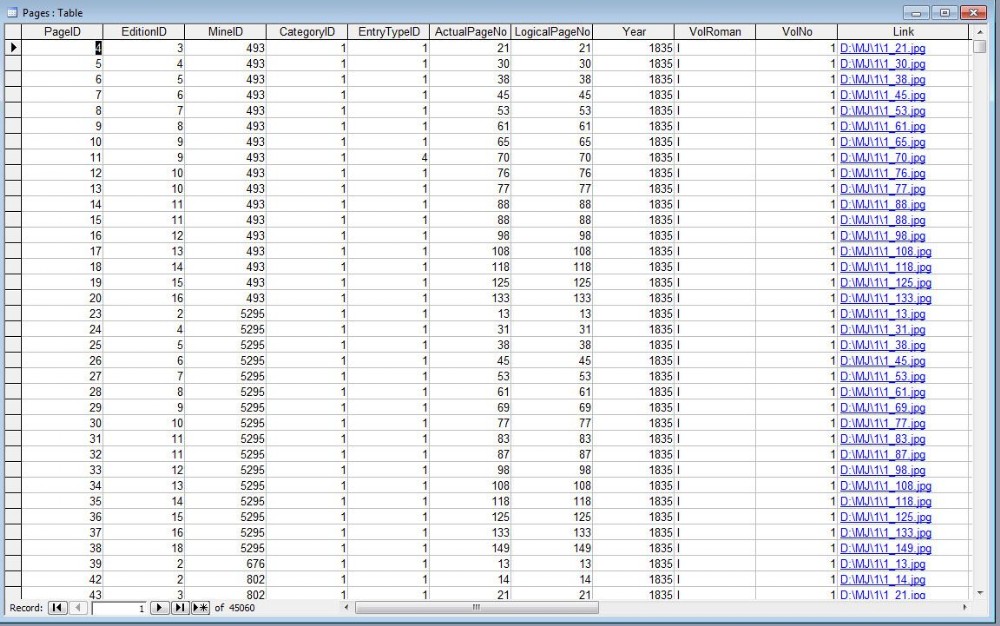Click the previous record navigation arrow
The height and width of the screenshot is (626, 1000).
[x=79, y=607]
